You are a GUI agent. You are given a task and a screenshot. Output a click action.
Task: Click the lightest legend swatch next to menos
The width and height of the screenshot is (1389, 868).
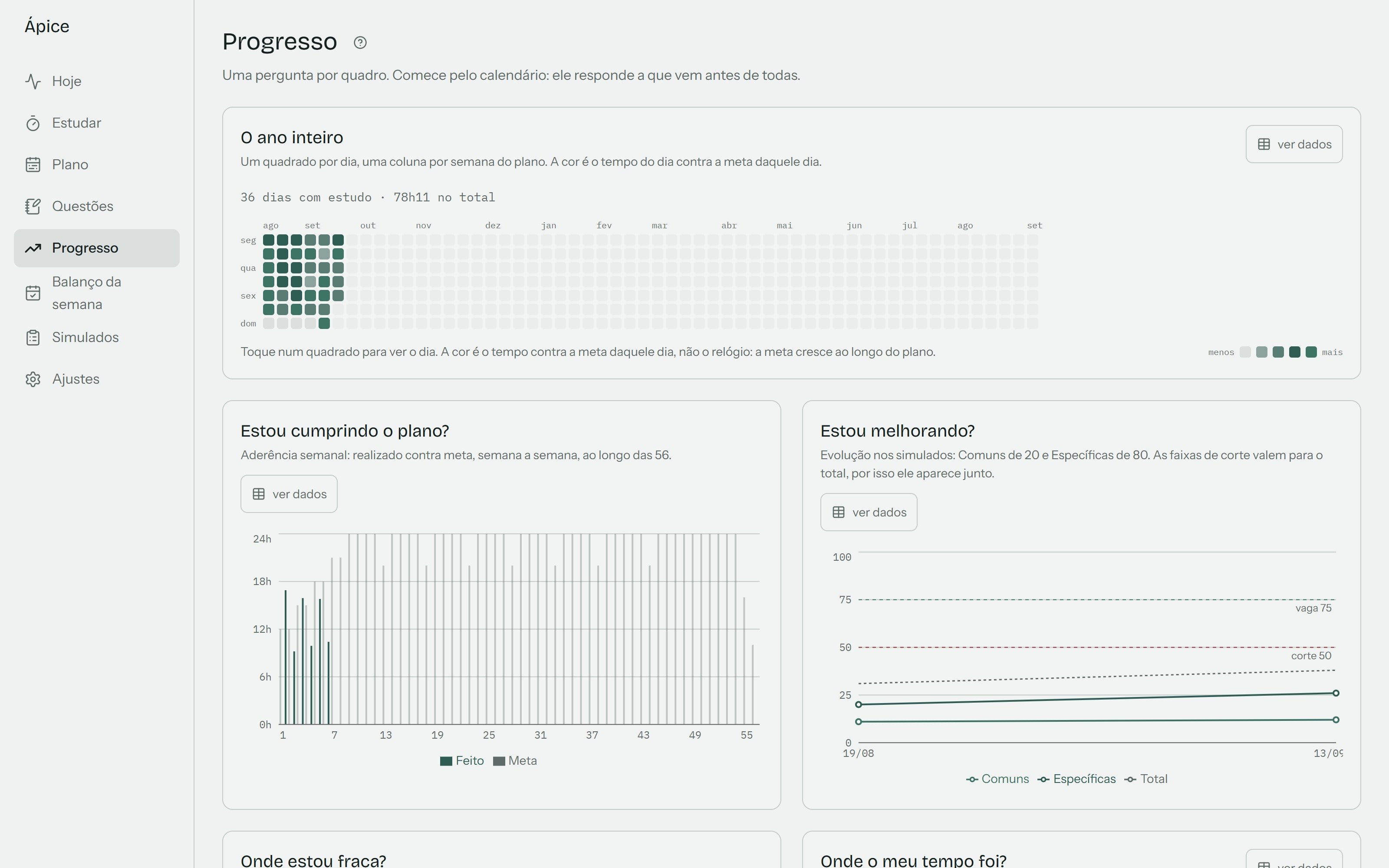1245,352
